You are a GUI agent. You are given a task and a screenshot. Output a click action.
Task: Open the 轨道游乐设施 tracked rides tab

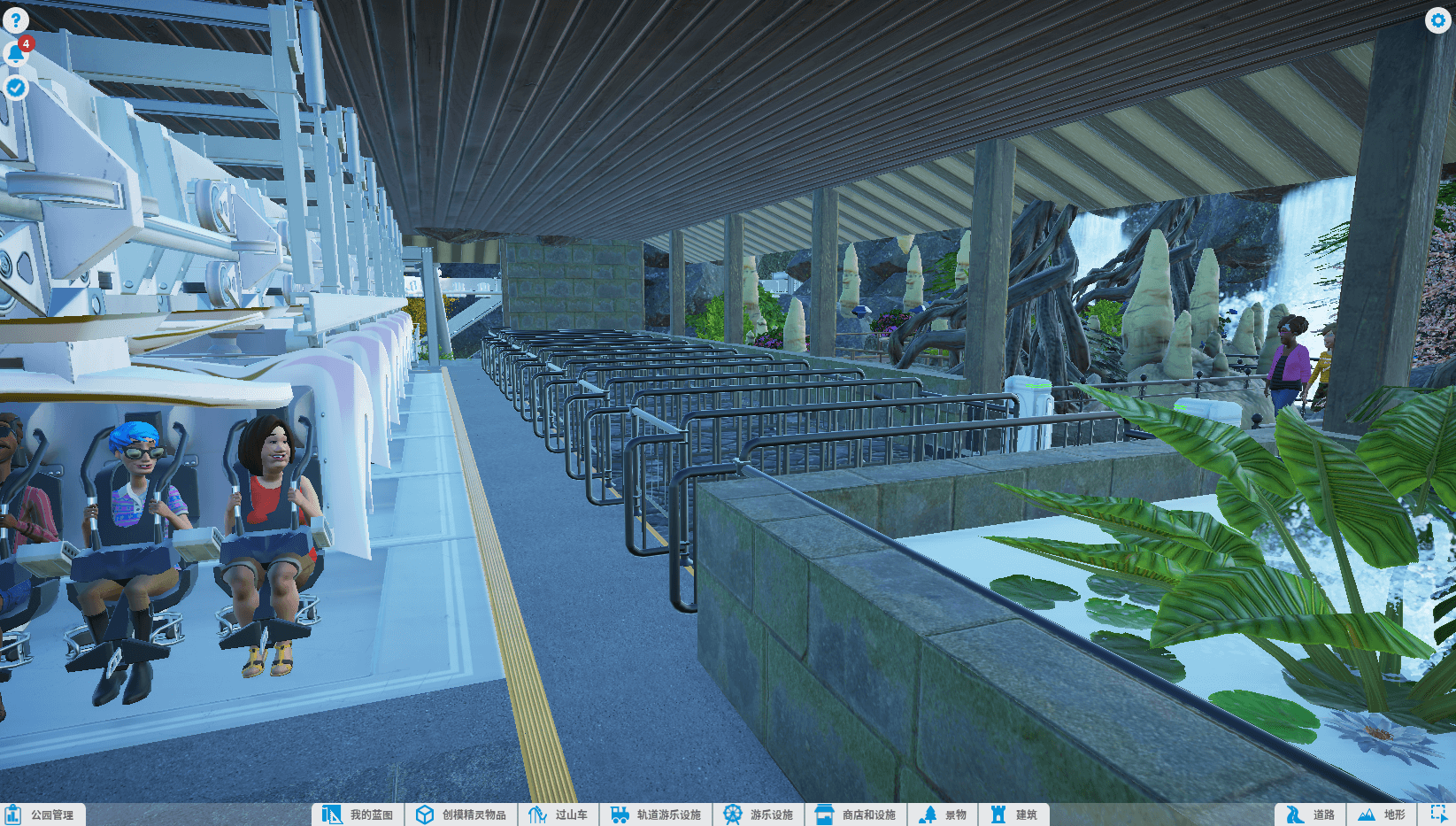(x=656, y=814)
